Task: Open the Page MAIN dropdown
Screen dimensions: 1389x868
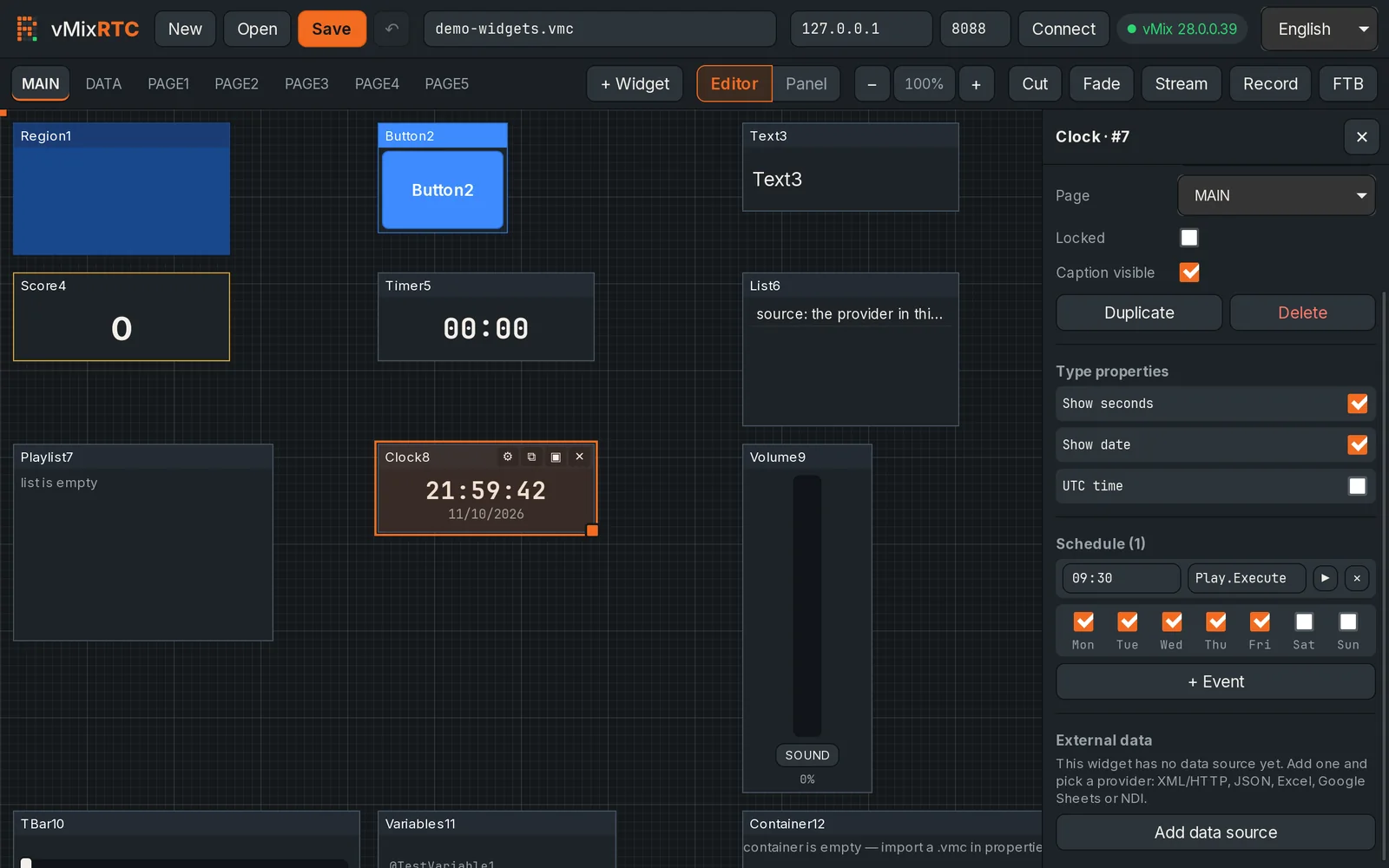Action: [1276, 195]
